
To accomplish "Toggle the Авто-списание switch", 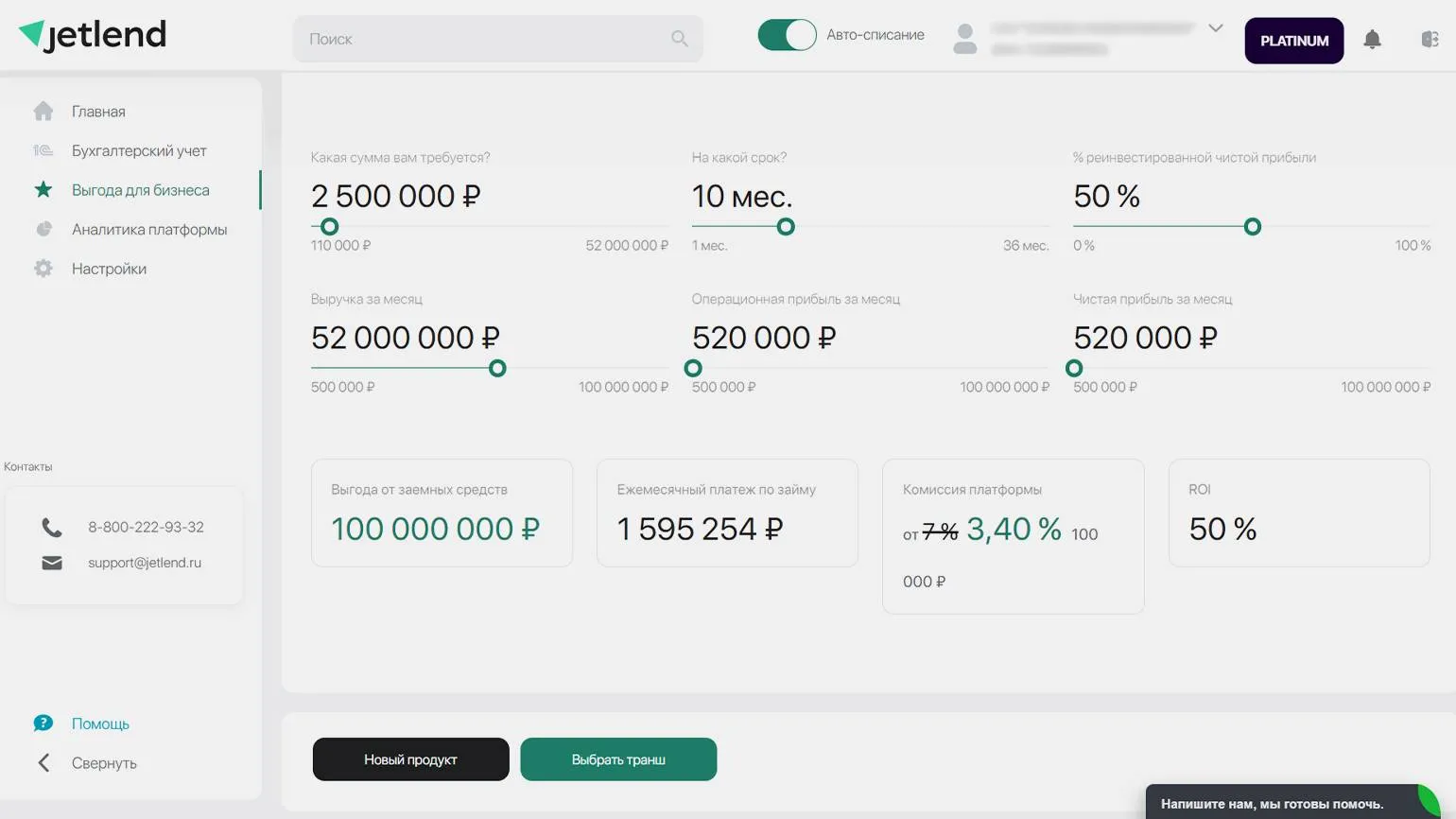I will pos(787,35).
